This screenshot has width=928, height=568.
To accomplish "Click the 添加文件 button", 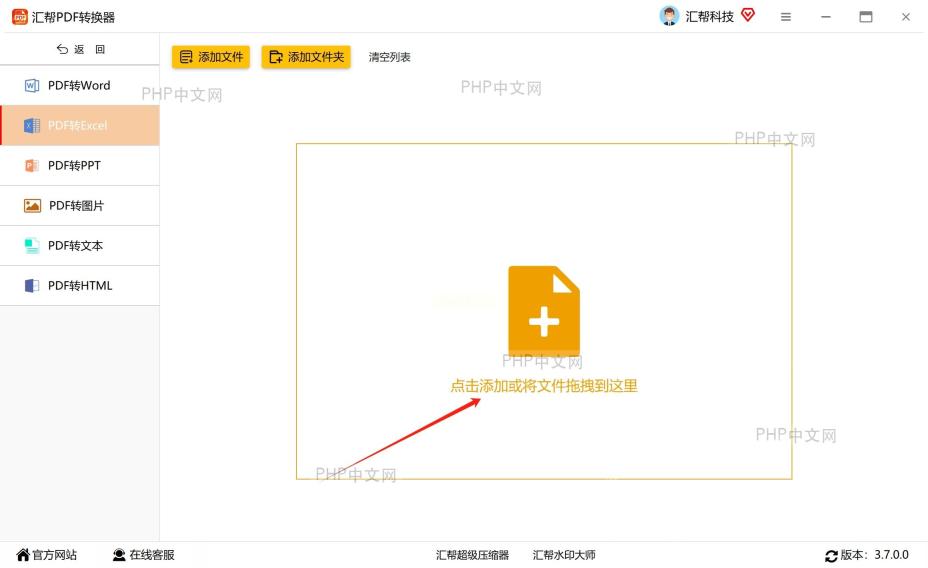I will click(x=211, y=57).
